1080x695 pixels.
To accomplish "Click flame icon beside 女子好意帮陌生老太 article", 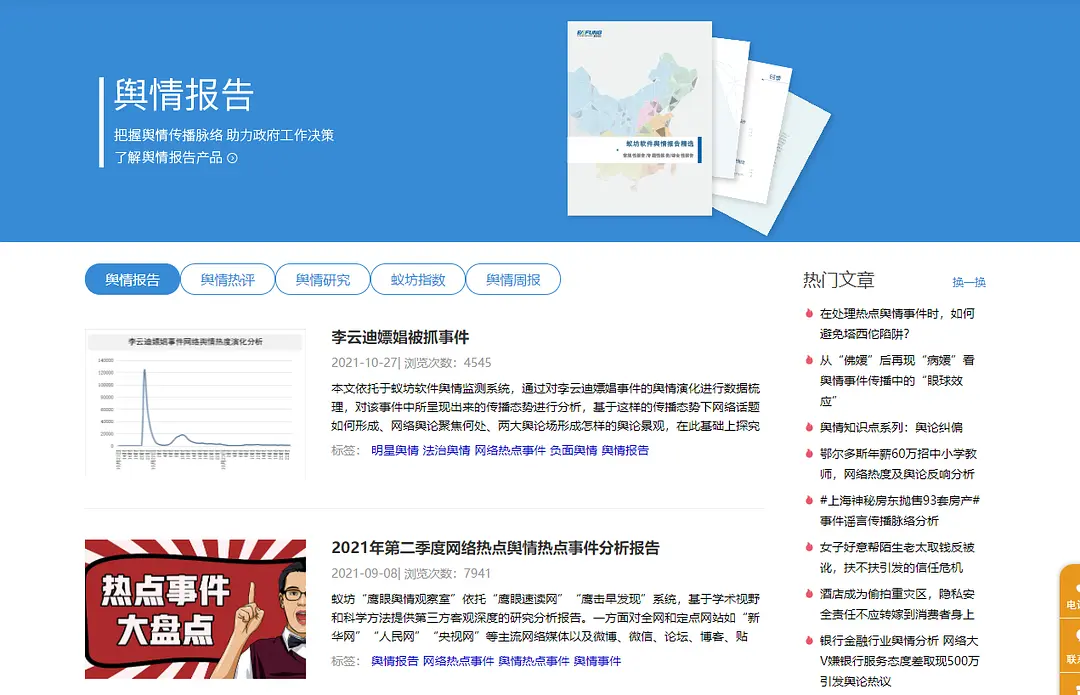I will tap(809, 547).
